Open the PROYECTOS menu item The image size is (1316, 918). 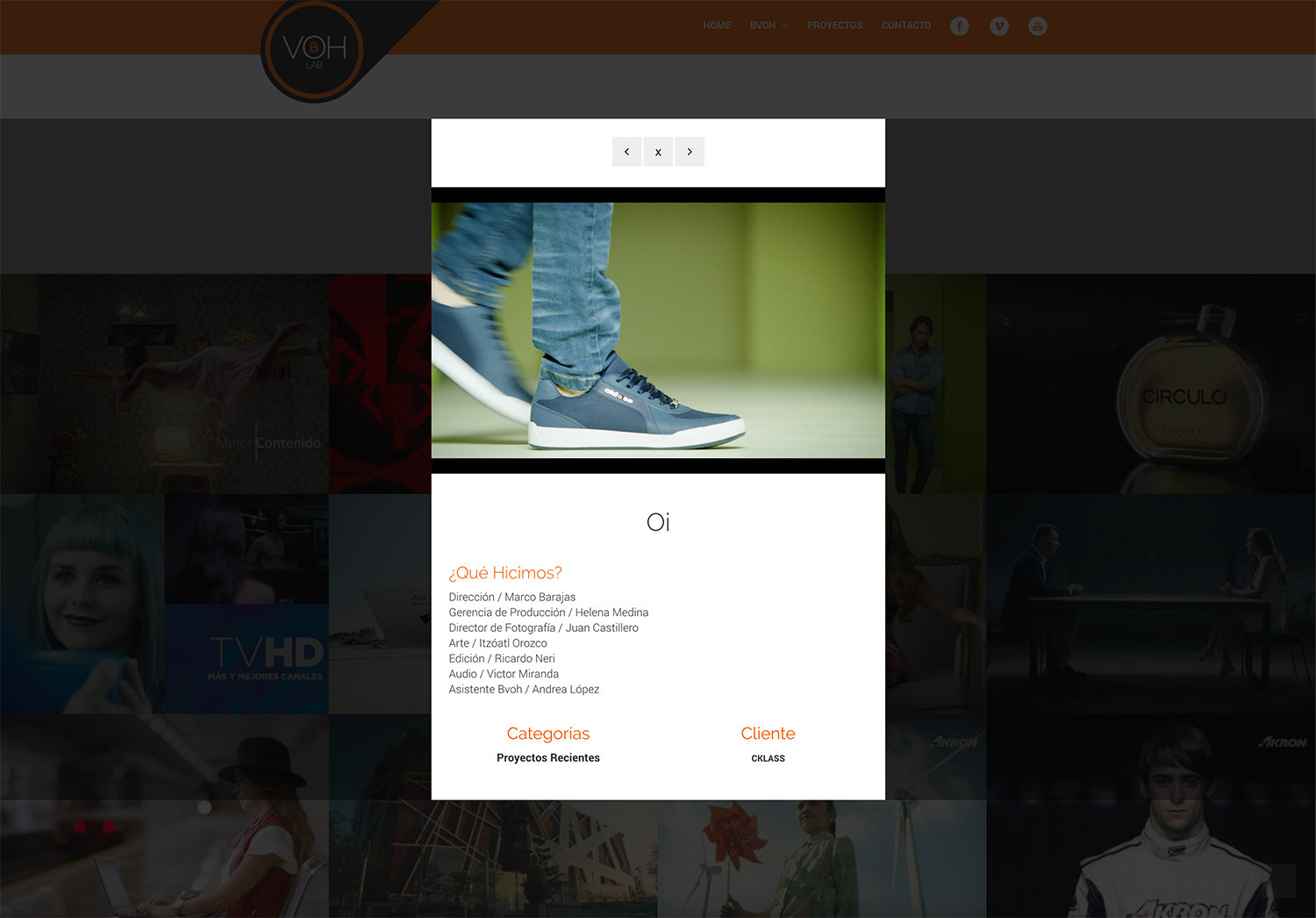[834, 25]
